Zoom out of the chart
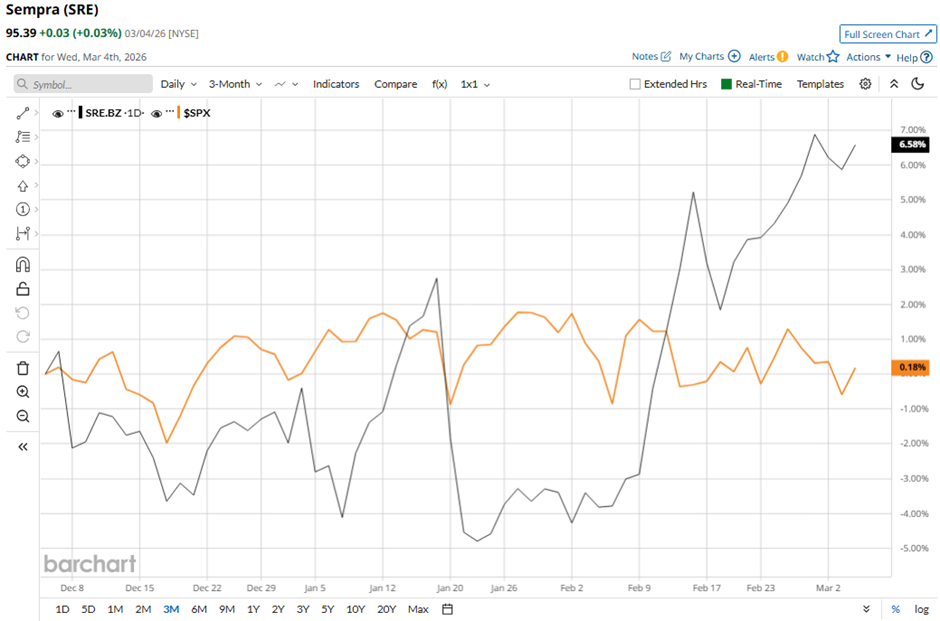Viewport: 940px width, 621px height. pyautogui.click(x=23, y=416)
